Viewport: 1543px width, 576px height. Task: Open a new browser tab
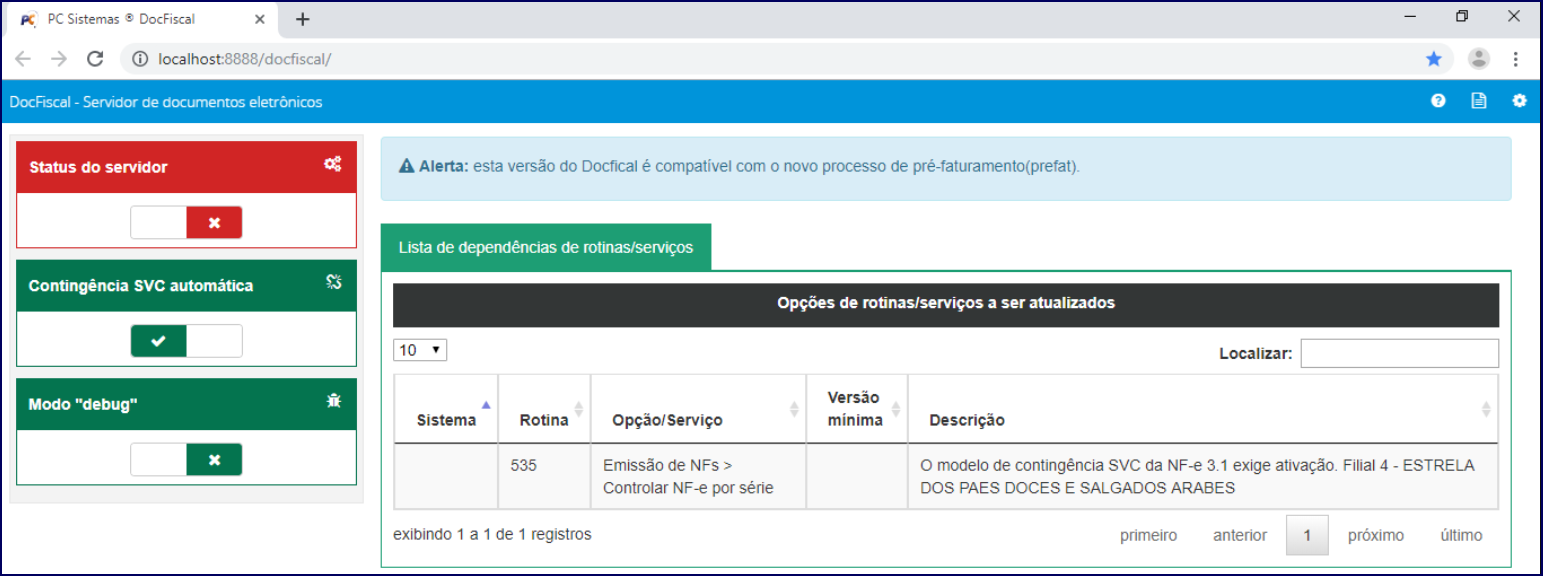[x=303, y=19]
